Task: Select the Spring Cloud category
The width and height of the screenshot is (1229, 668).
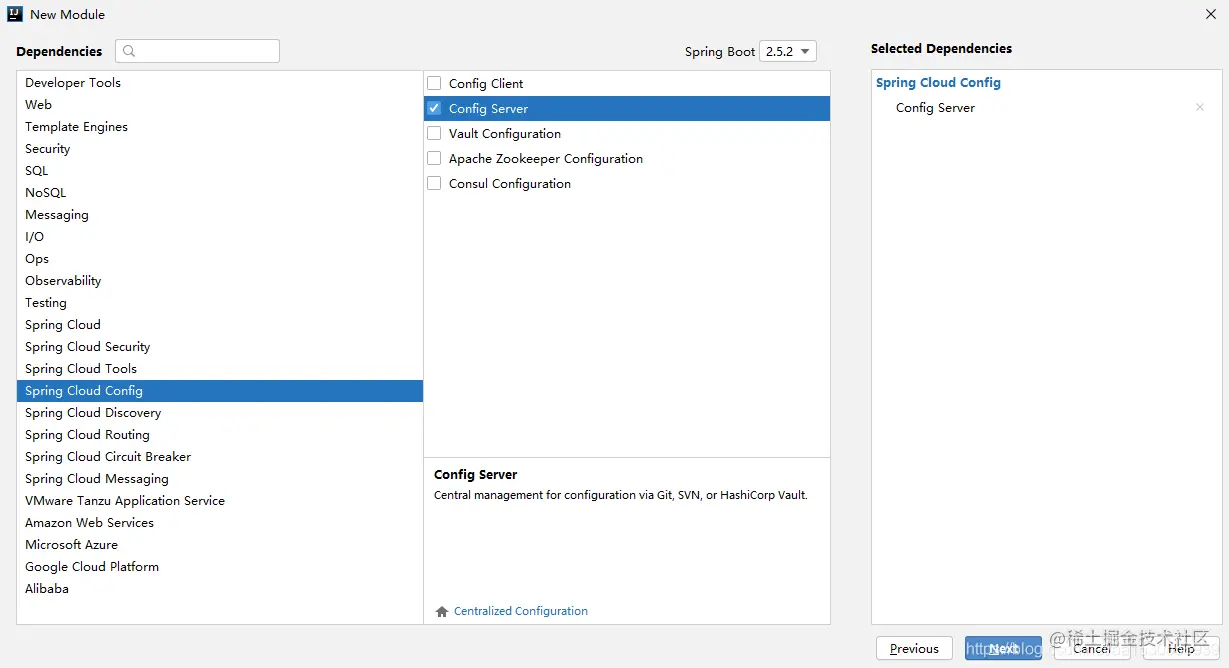Action: coord(220,325)
